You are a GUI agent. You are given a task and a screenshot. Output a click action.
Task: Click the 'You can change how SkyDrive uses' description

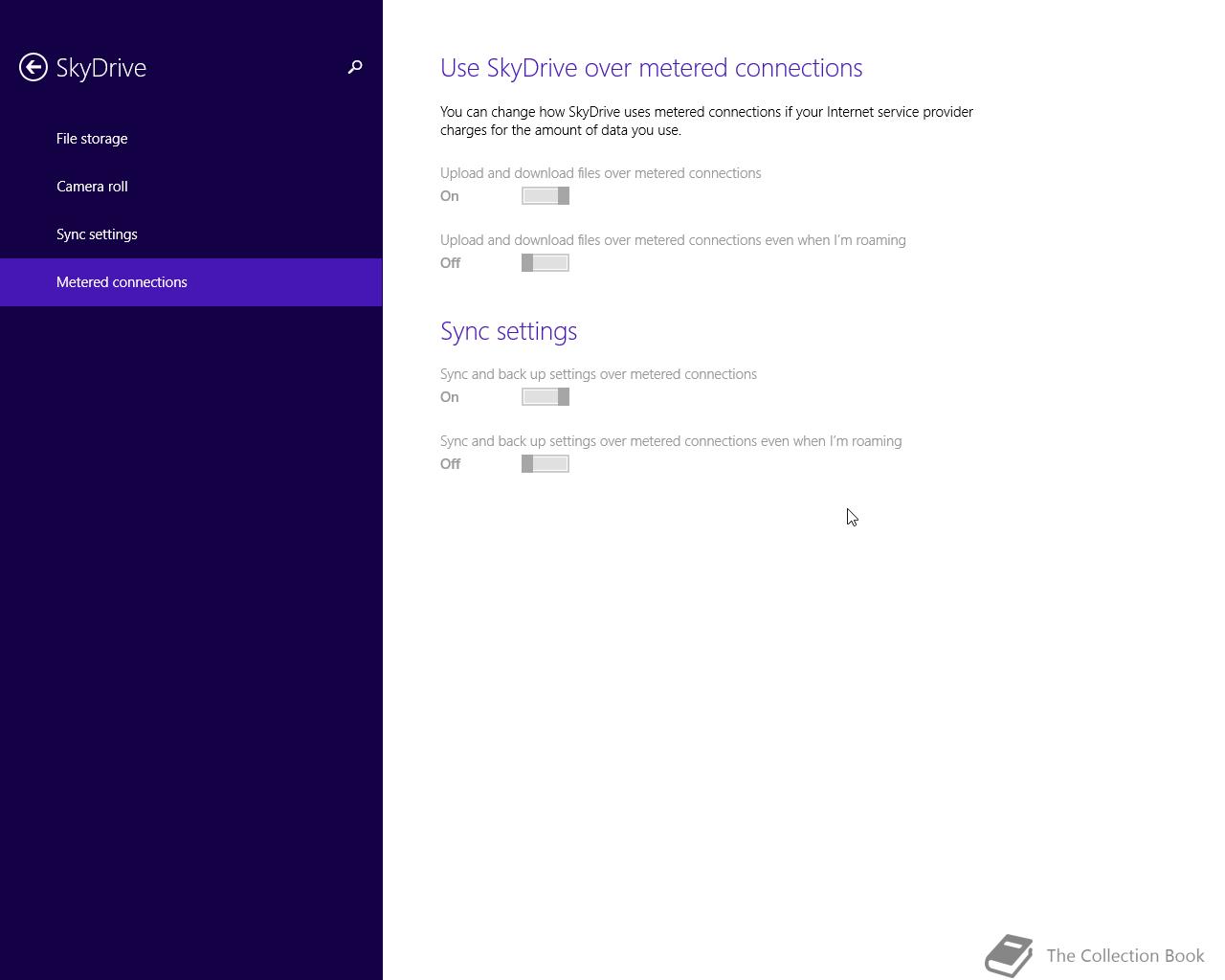pyautogui.click(x=707, y=121)
